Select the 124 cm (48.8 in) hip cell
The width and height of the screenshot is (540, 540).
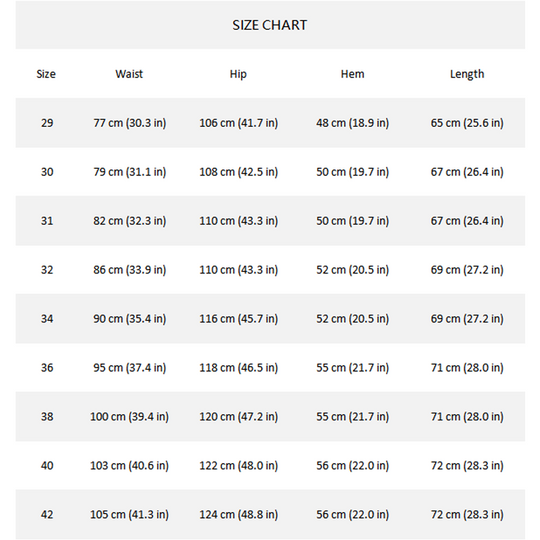(x=238, y=515)
